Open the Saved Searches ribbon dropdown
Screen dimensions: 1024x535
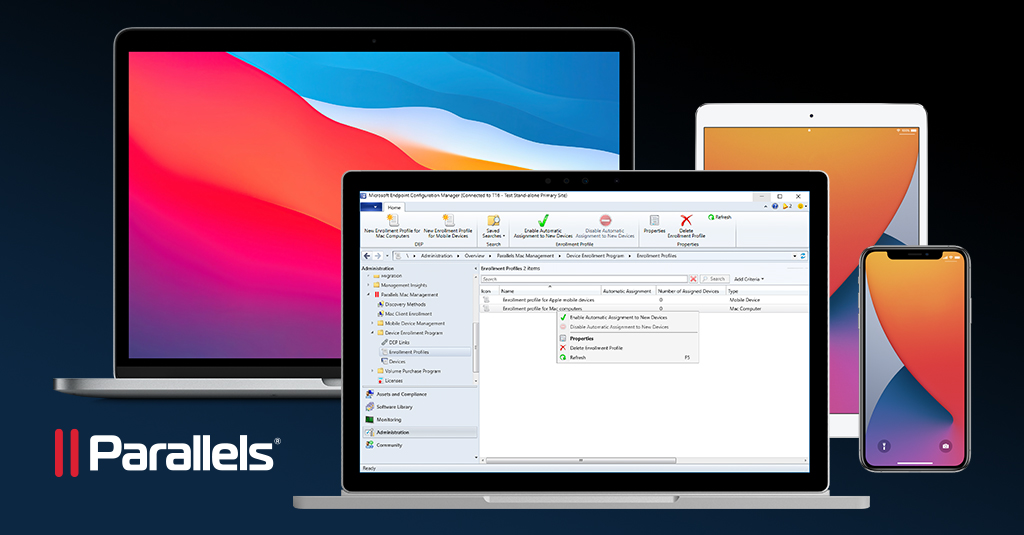pos(493,227)
